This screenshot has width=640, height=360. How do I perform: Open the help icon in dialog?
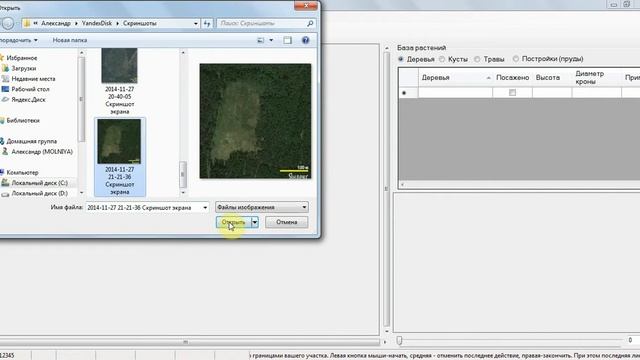pyautogui.click(x=305, y=40)
